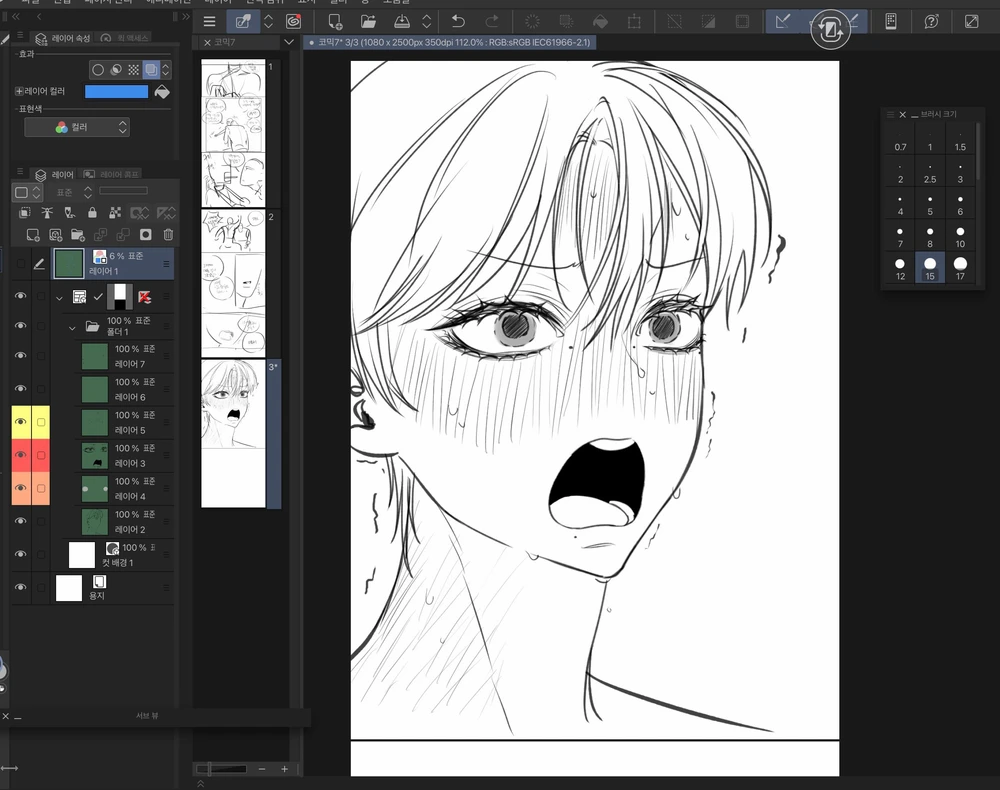
Task: Click the blue layer color swatch
Action: pyautogui.click(x=117, y=92)
